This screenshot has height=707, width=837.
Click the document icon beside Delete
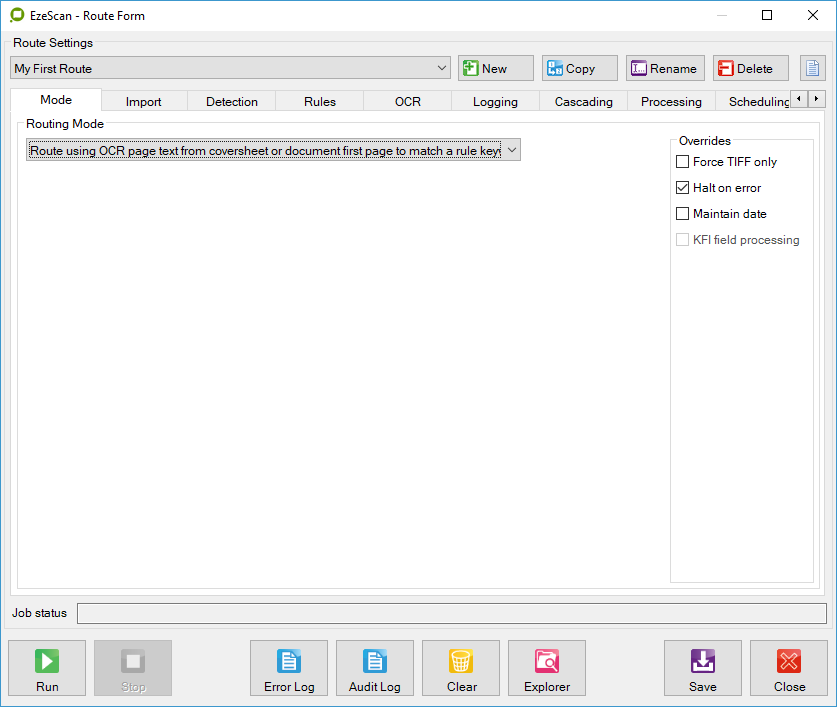click(x=812, y=69)
